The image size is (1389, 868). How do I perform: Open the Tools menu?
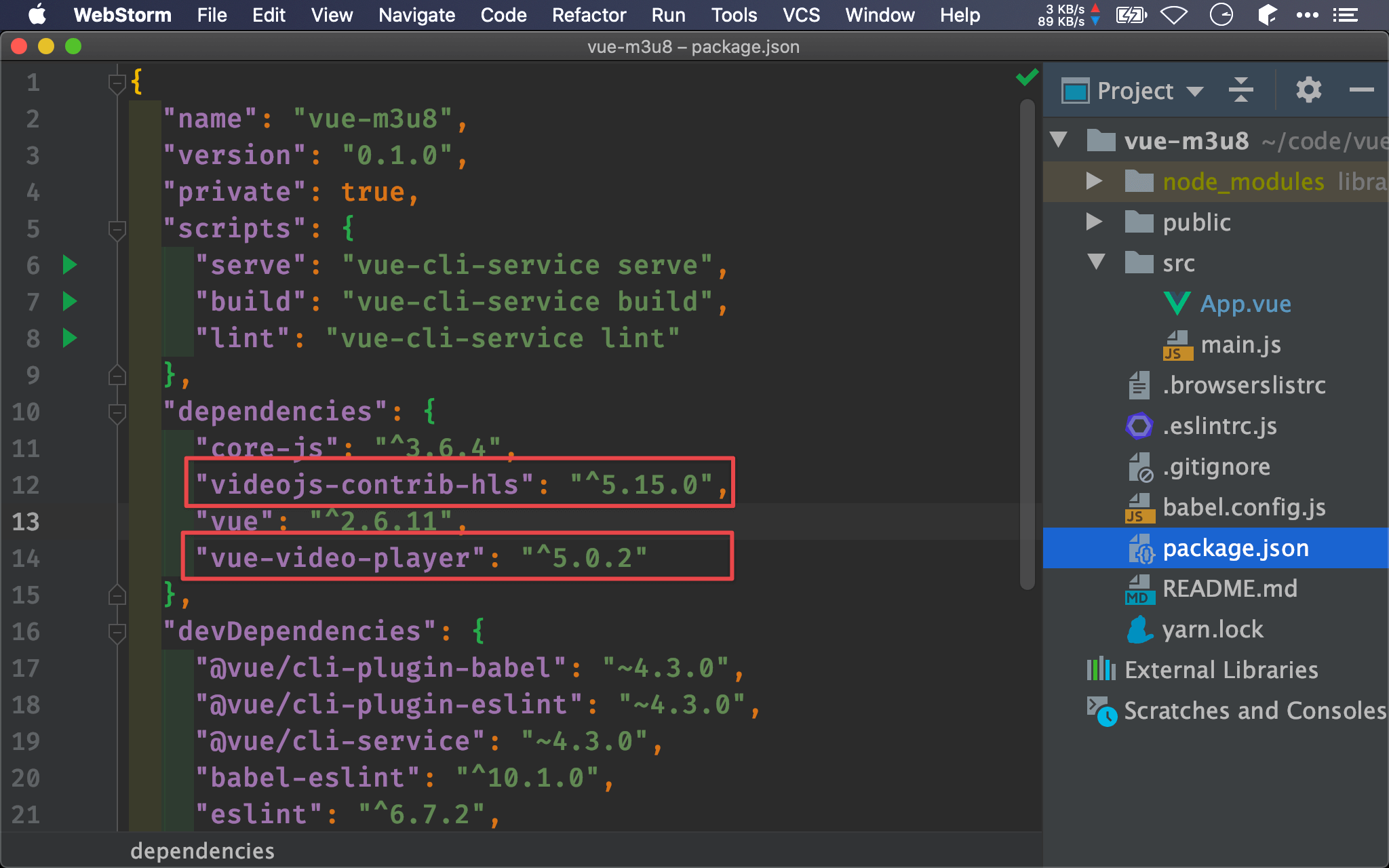tap(734, 15)
